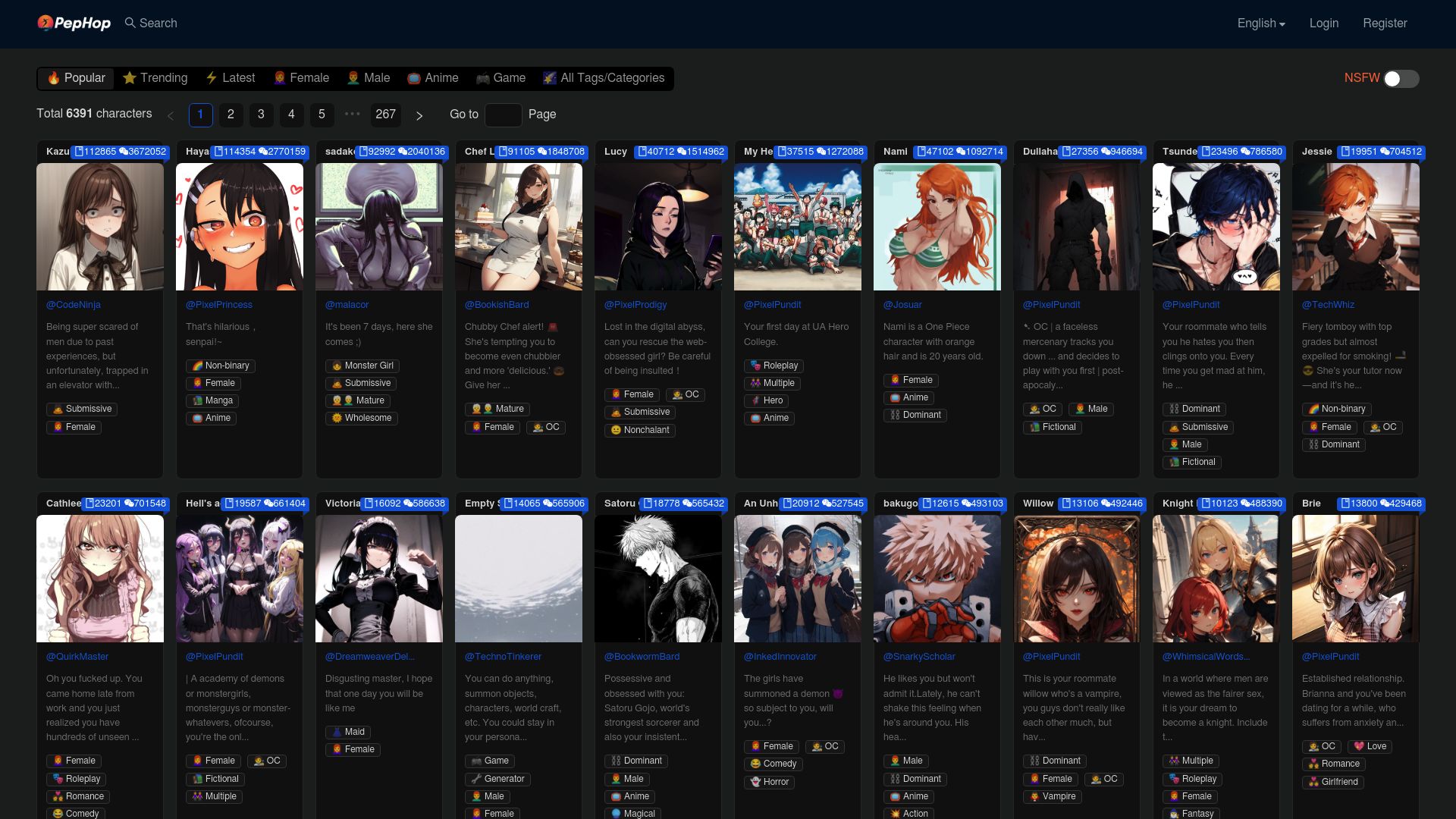The width and height of the screenshot is (1456, 819).
Task: Click the Girlfriend tag on Brie card
Action: (1333, 782)
